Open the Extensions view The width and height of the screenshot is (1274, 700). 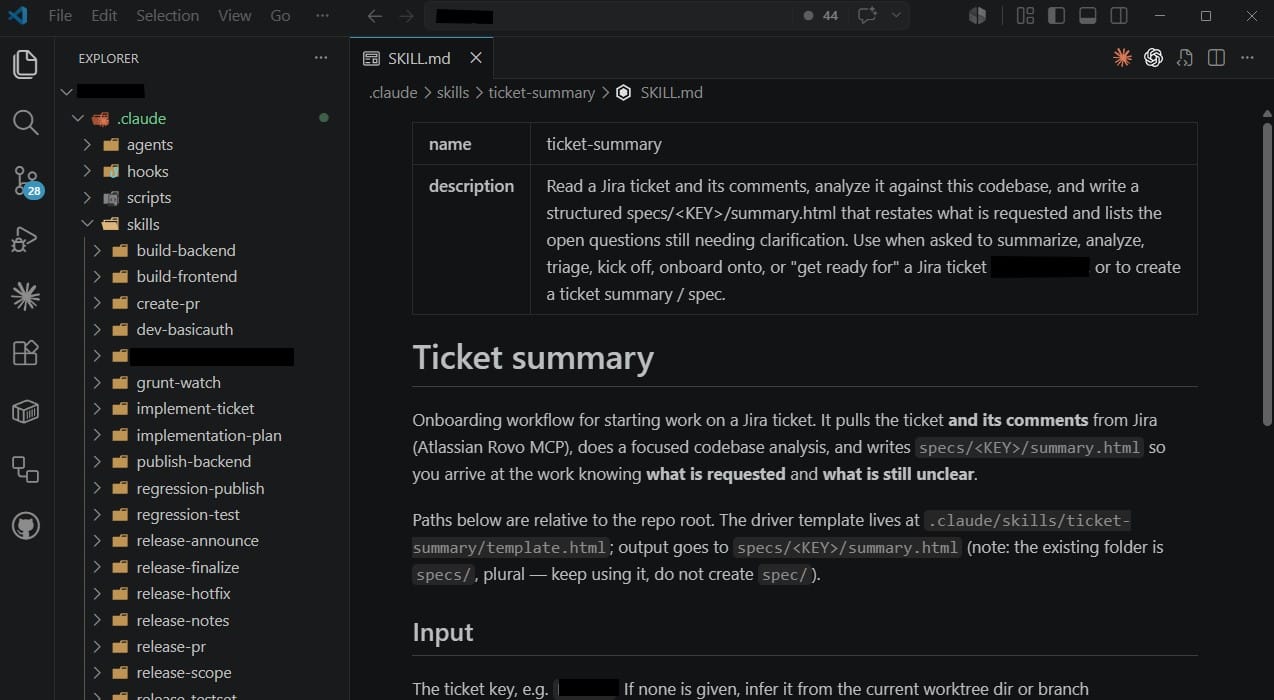click(x=25, y=353)
